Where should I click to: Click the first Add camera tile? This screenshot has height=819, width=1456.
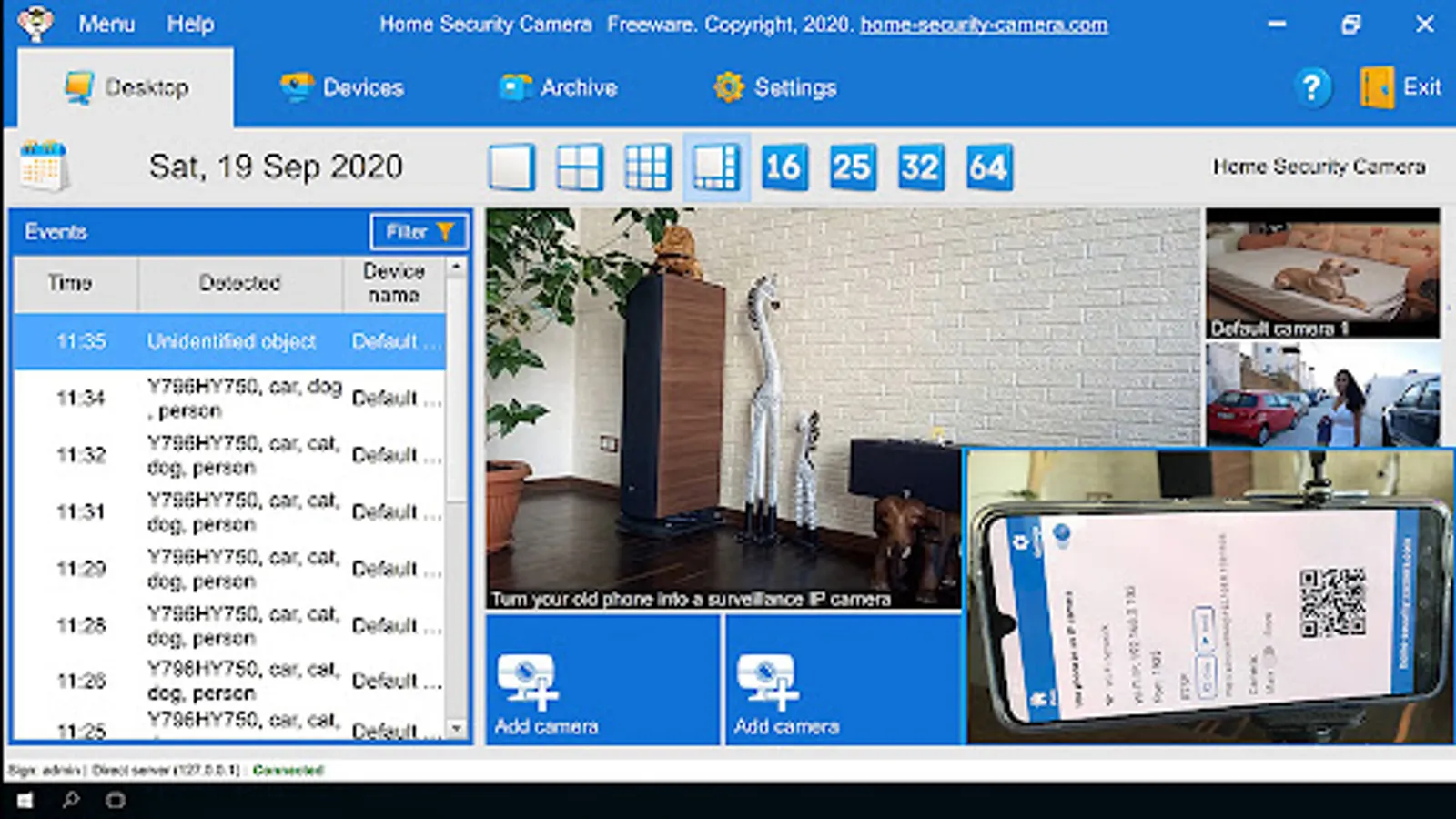[602, 680]
